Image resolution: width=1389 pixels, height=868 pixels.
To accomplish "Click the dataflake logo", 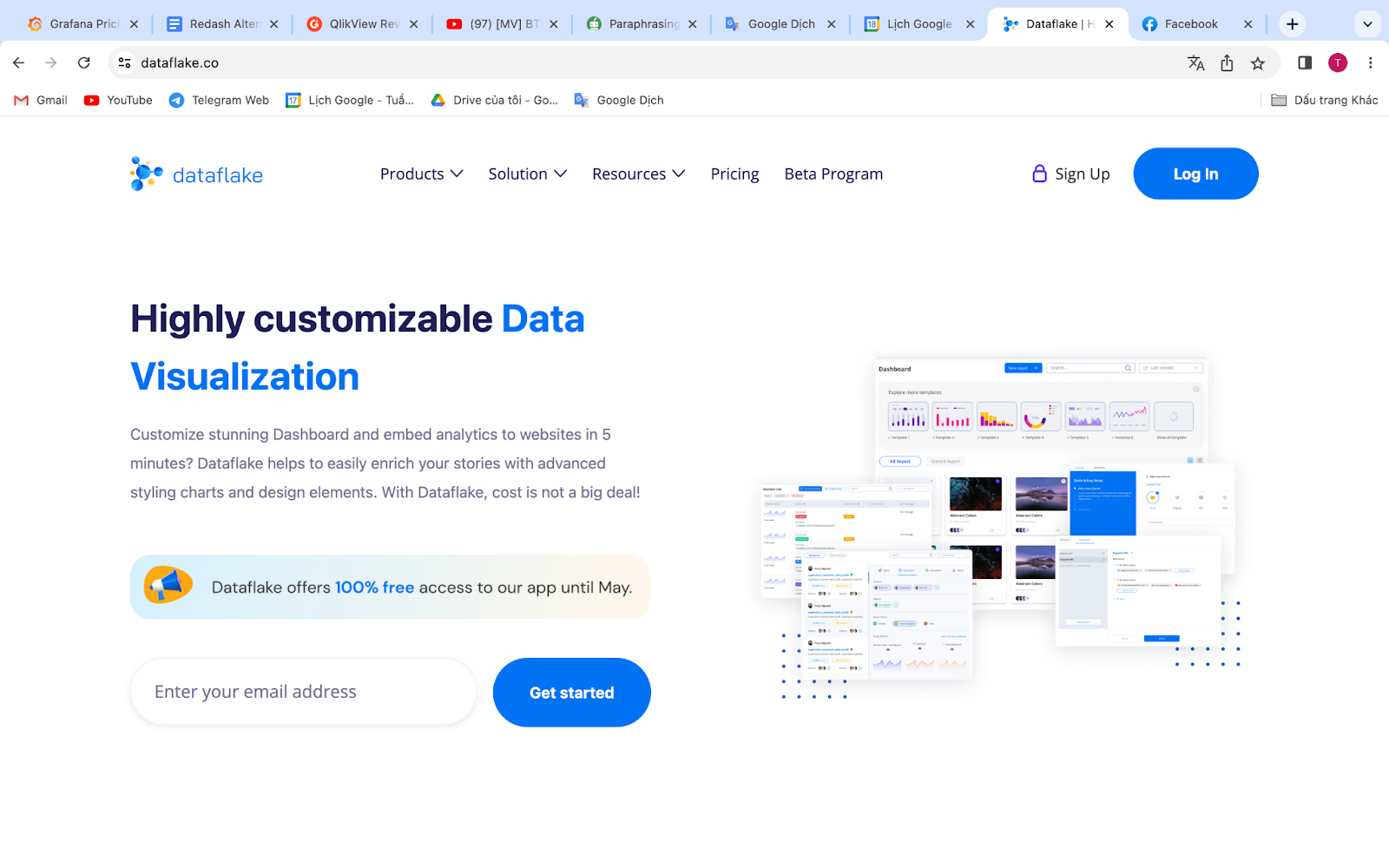I will 195,174.
